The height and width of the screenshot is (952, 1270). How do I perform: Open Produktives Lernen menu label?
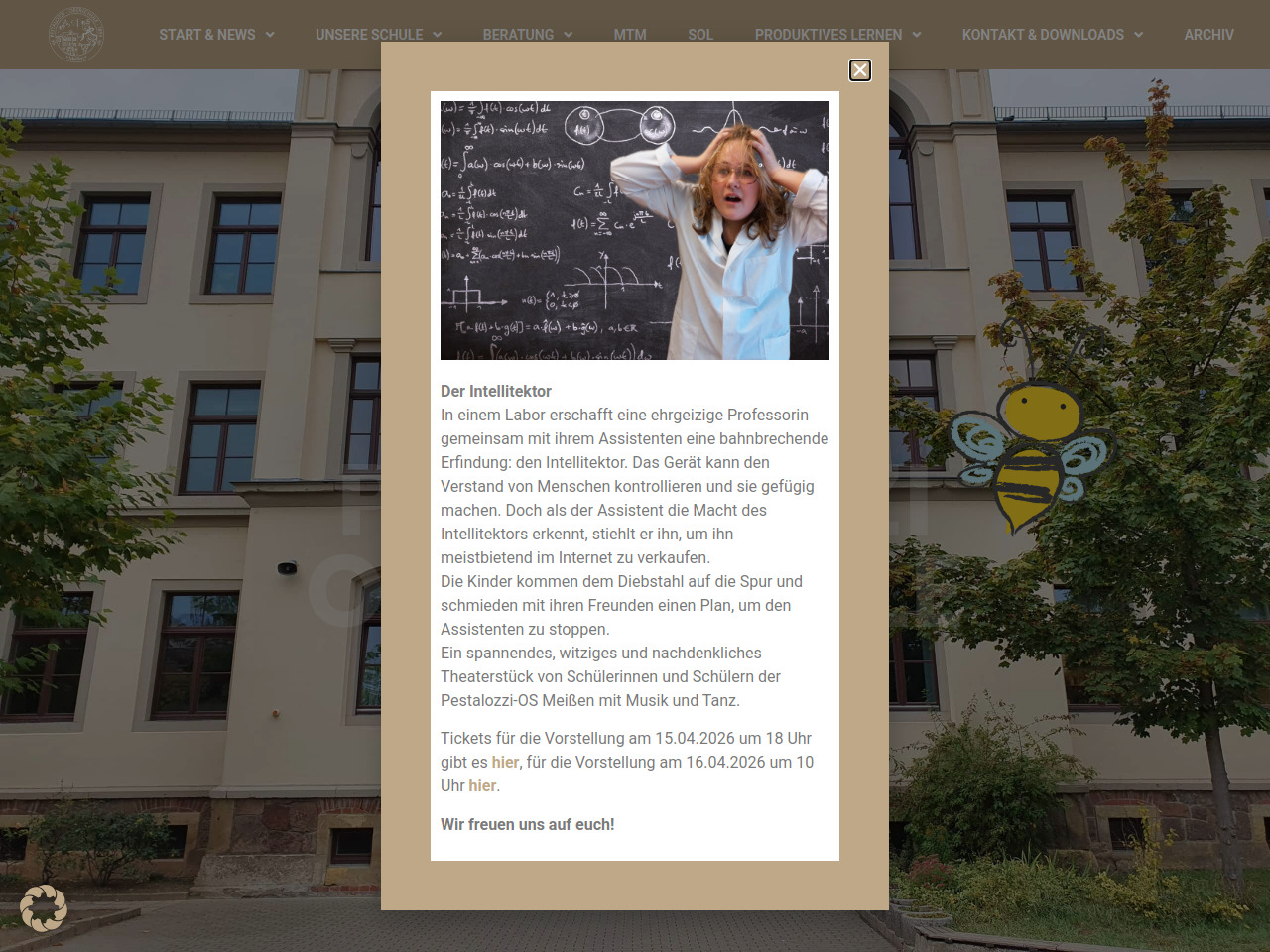coord(827,35)
